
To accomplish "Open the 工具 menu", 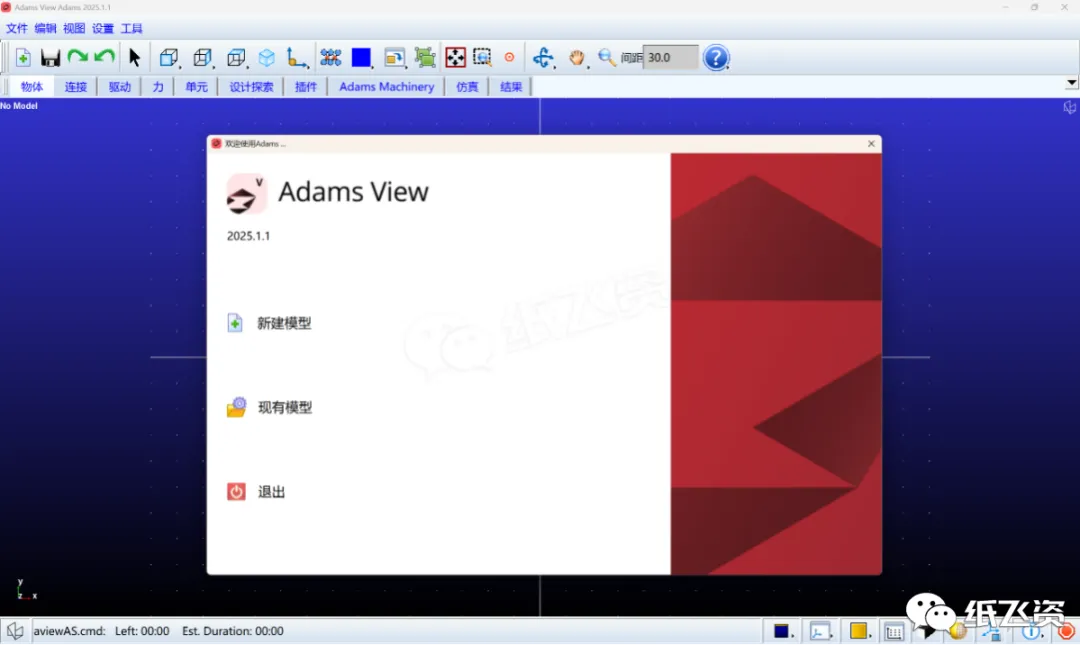I will 132,28.
